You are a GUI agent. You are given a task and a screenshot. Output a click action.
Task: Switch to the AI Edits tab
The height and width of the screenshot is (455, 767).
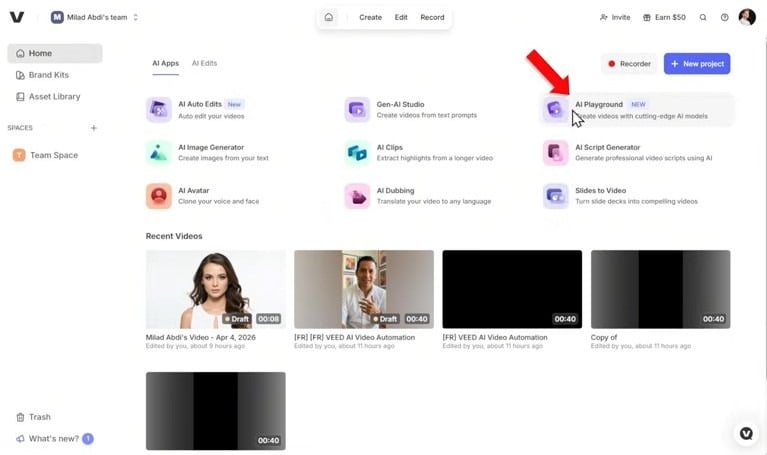(204, 63)
